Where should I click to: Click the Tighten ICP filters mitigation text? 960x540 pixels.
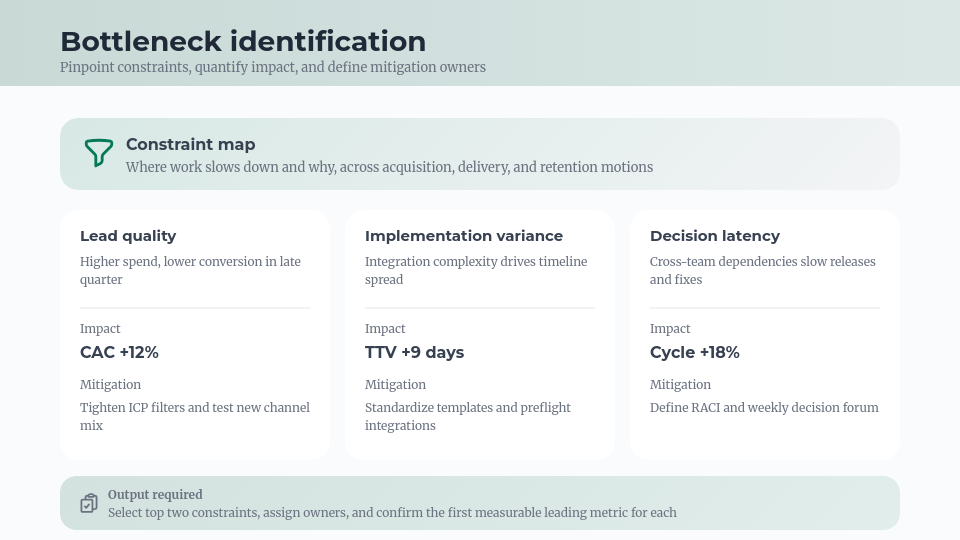[x=195, y=416]
